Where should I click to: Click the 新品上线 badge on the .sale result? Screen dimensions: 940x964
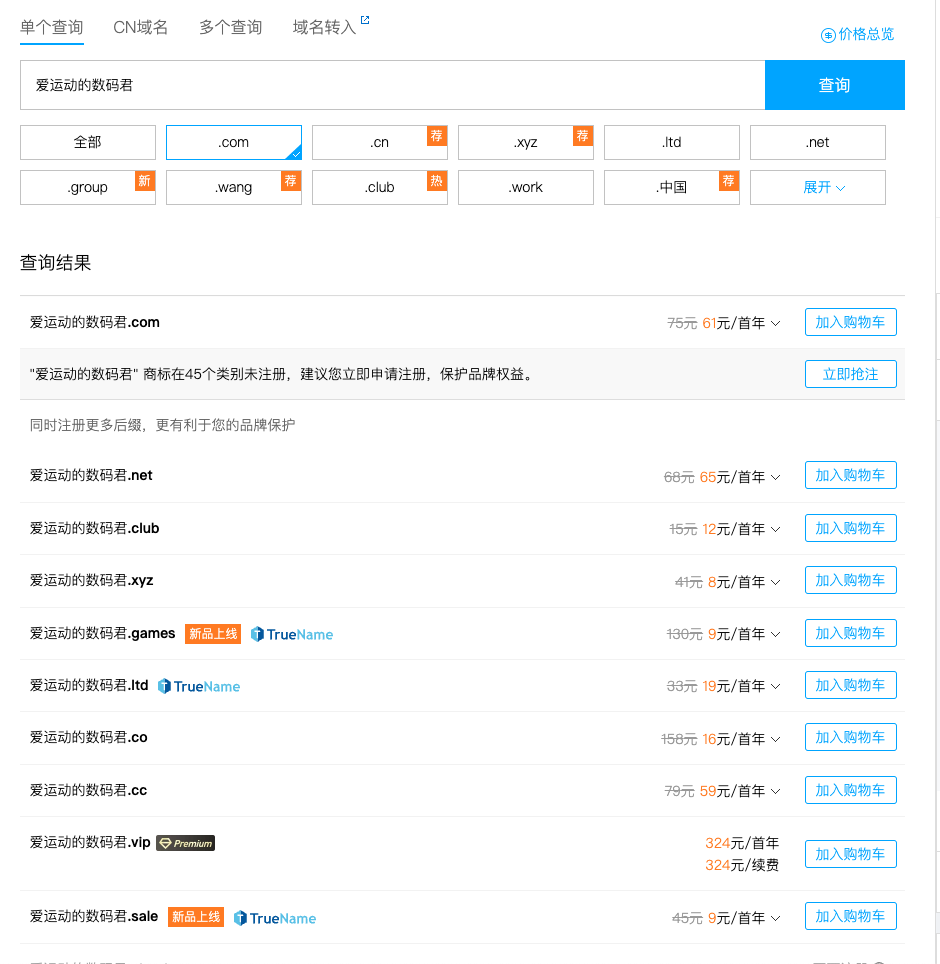click(x=195, y=916)
